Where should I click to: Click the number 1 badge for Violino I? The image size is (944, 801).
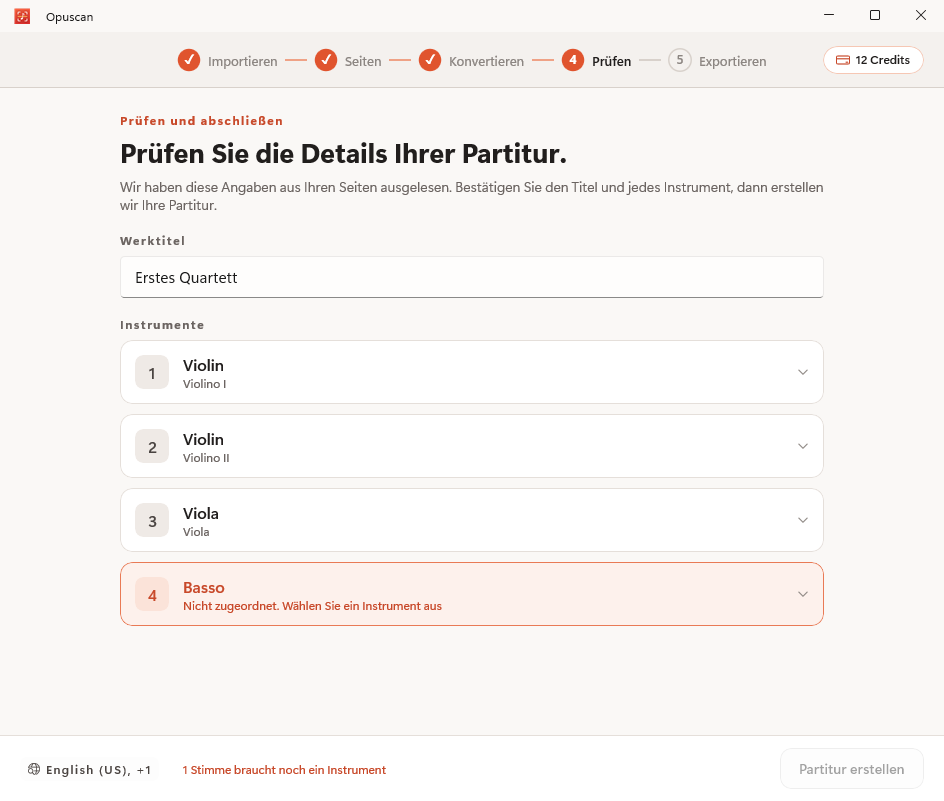click(152, 372)
